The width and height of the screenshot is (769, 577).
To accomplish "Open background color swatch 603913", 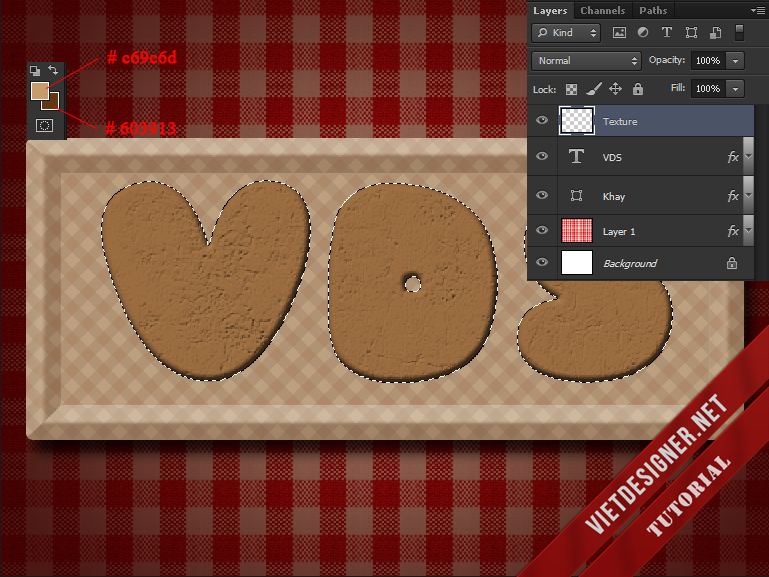I will pyautogui.click(x=53, y=103).
